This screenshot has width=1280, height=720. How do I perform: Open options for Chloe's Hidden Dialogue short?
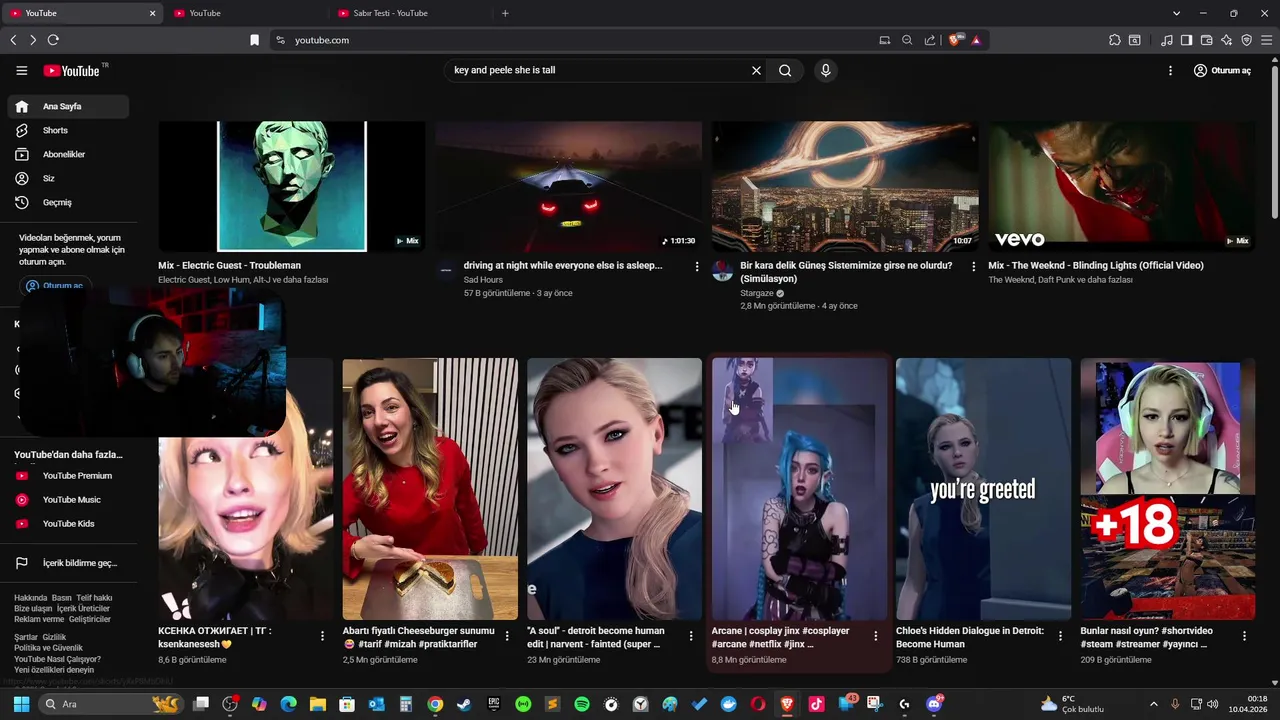point(1060,636)
